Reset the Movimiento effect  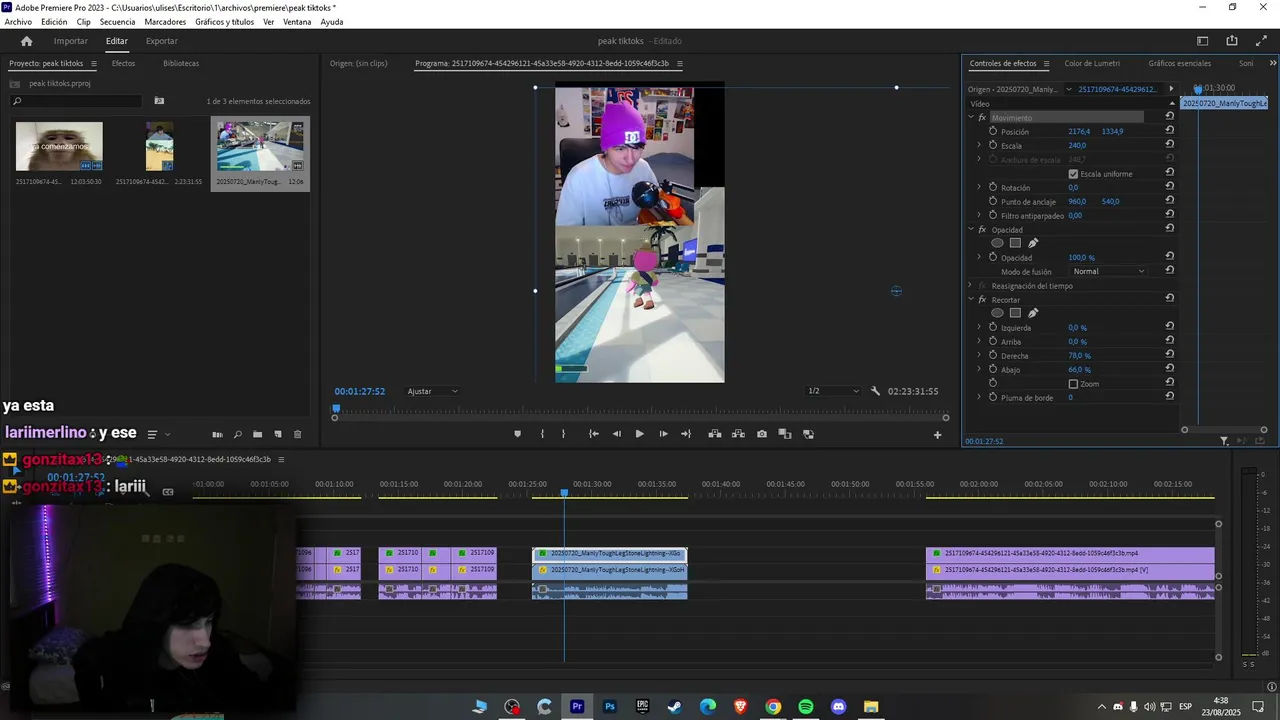[1170, 117]
